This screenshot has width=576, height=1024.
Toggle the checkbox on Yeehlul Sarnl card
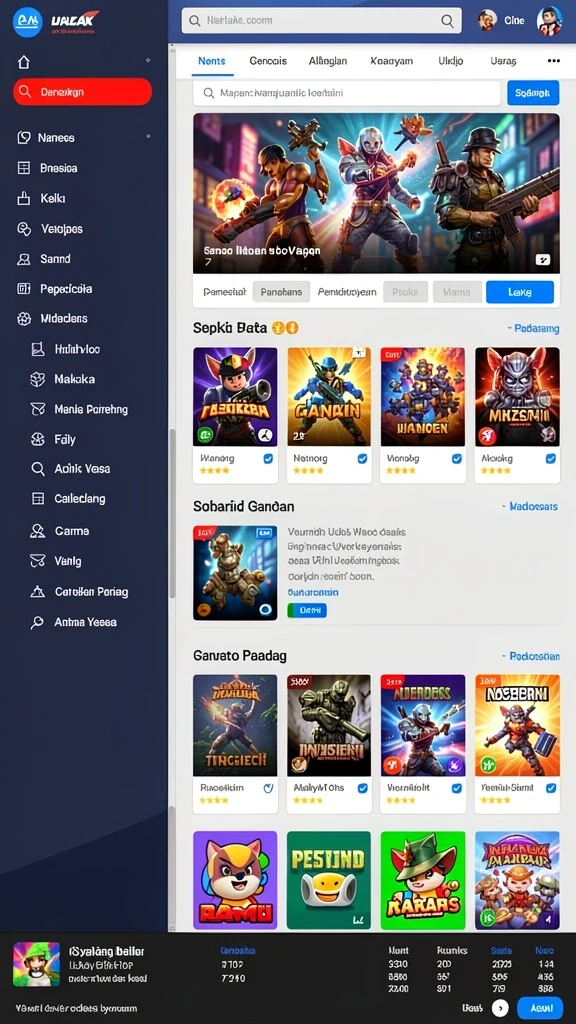pyautogui.click(x=551, y=788)
